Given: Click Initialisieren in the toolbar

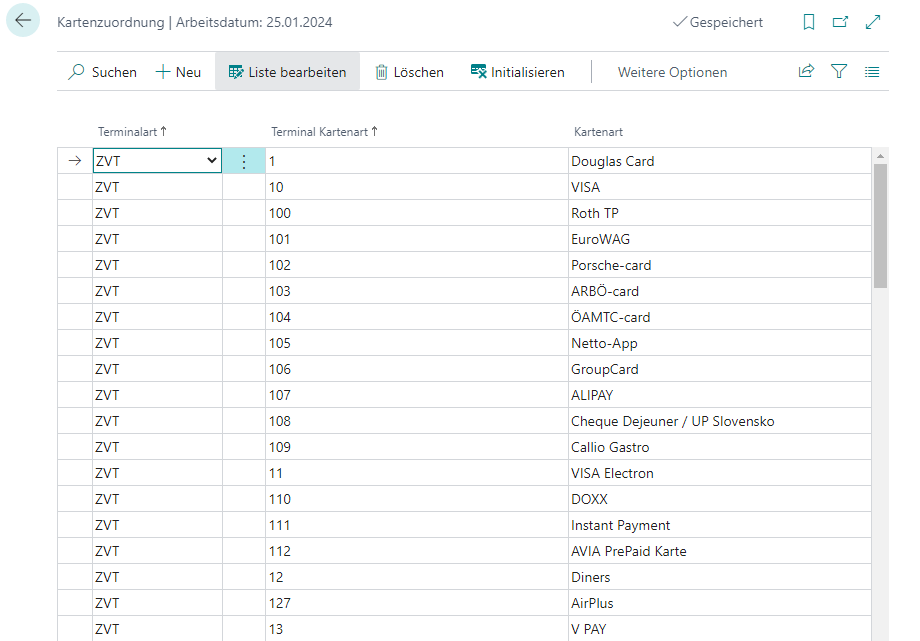Looking at the screenshot, I should pyautogui.click(x=517, y=72).
